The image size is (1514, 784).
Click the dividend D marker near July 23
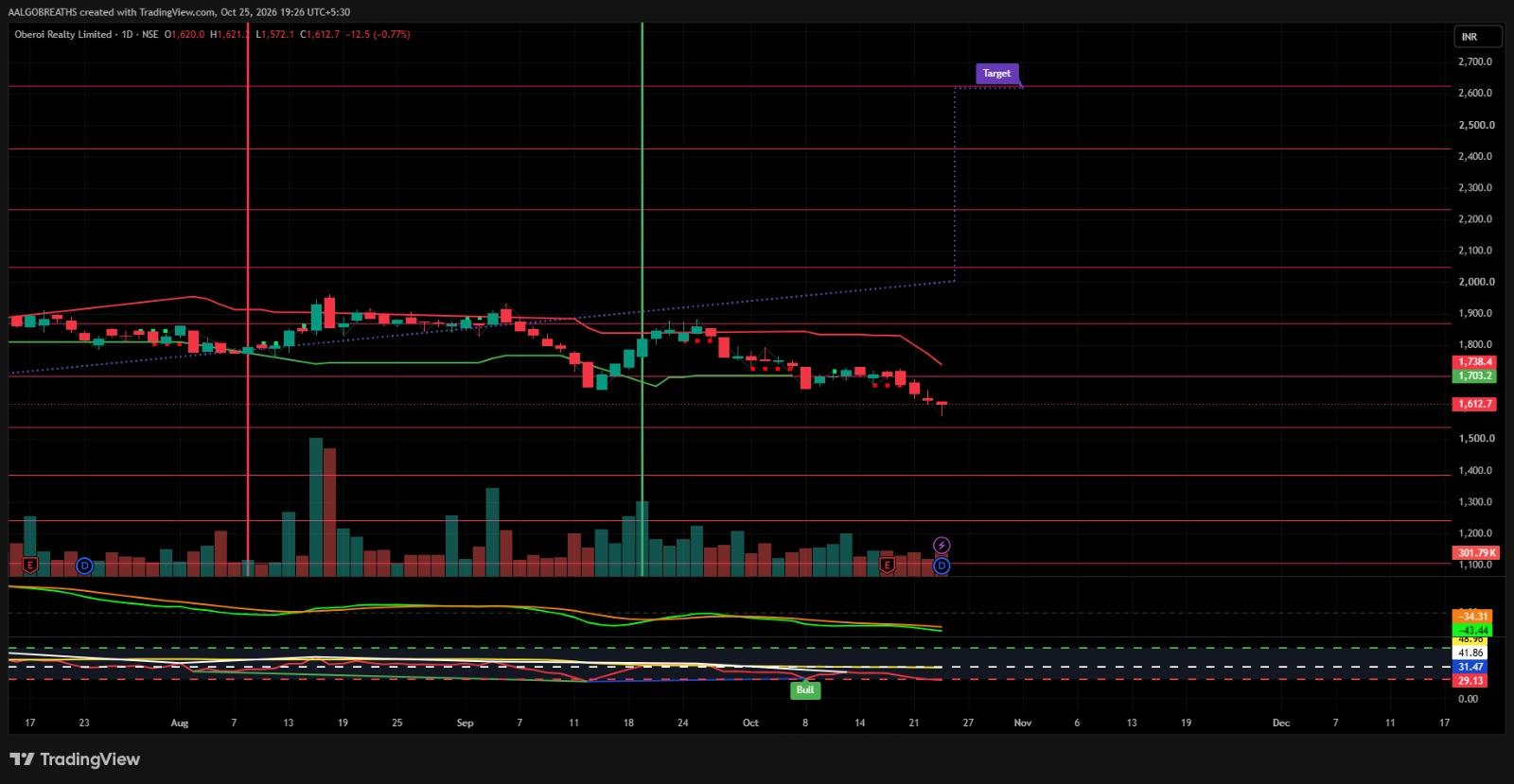coord(84,566)
